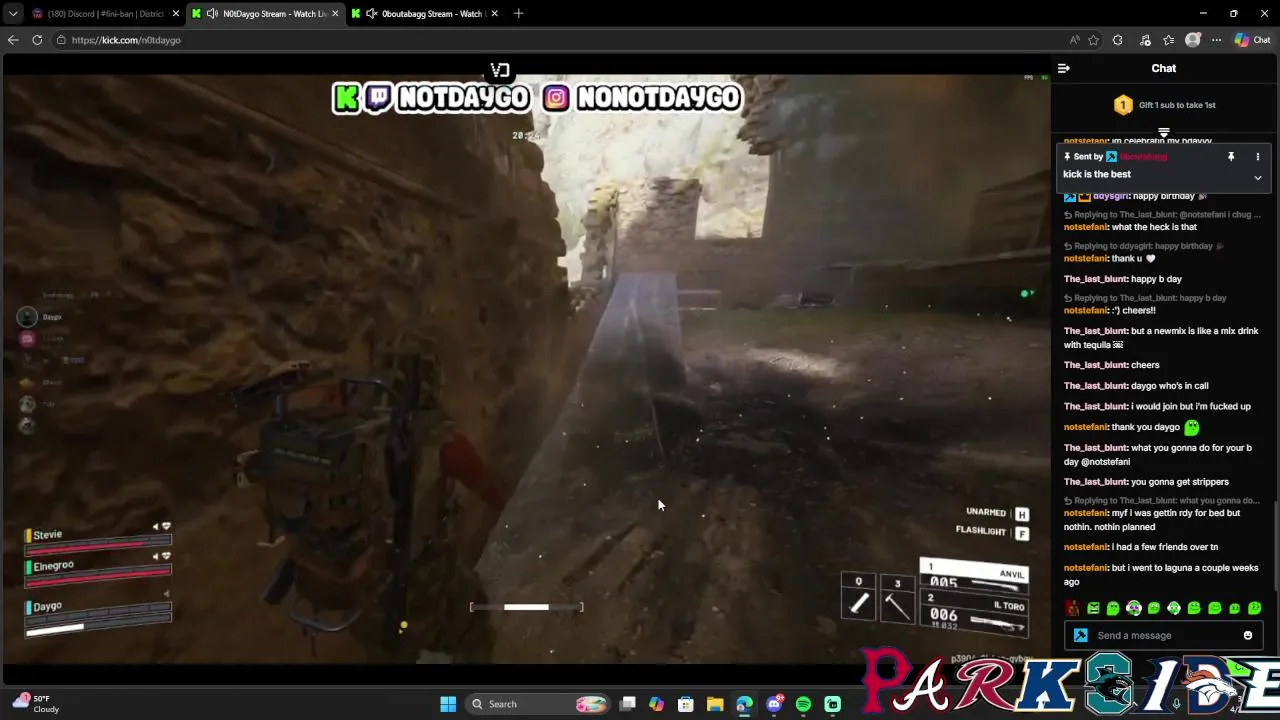
Task: Open File Explorer from the taskbar
Action: point(715,704)
